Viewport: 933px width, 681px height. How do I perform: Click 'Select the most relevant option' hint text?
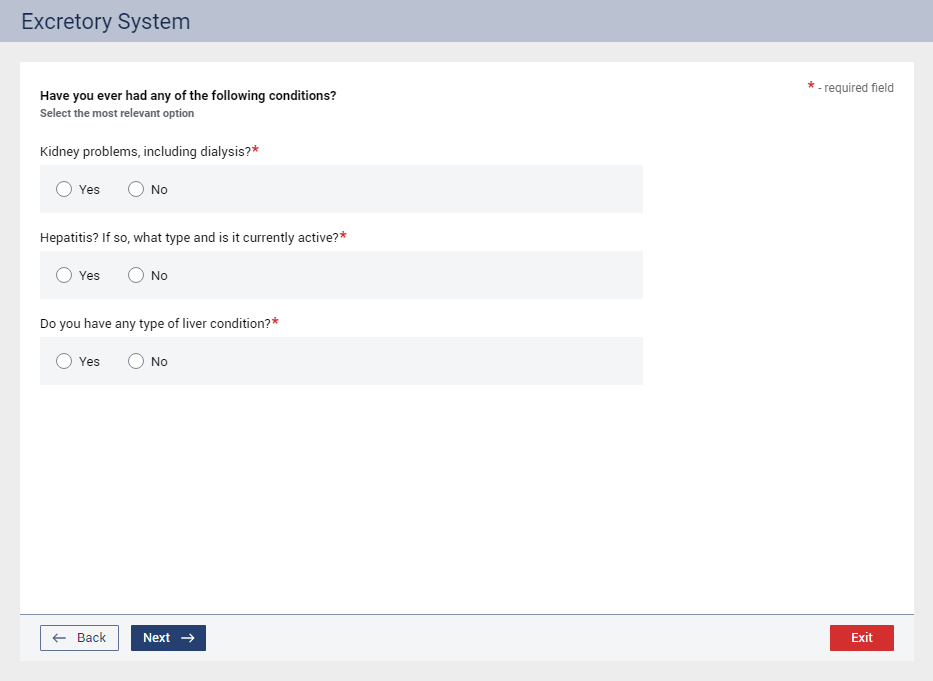tap(117, 114)
